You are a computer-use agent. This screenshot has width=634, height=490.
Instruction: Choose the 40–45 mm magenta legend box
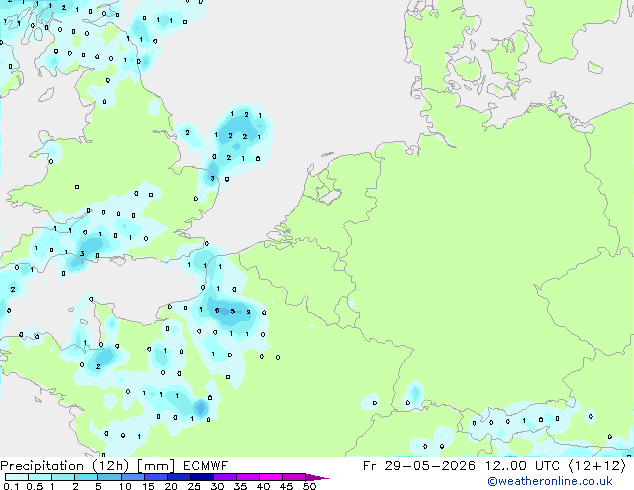pyautogui.click(x=270, y=477)
